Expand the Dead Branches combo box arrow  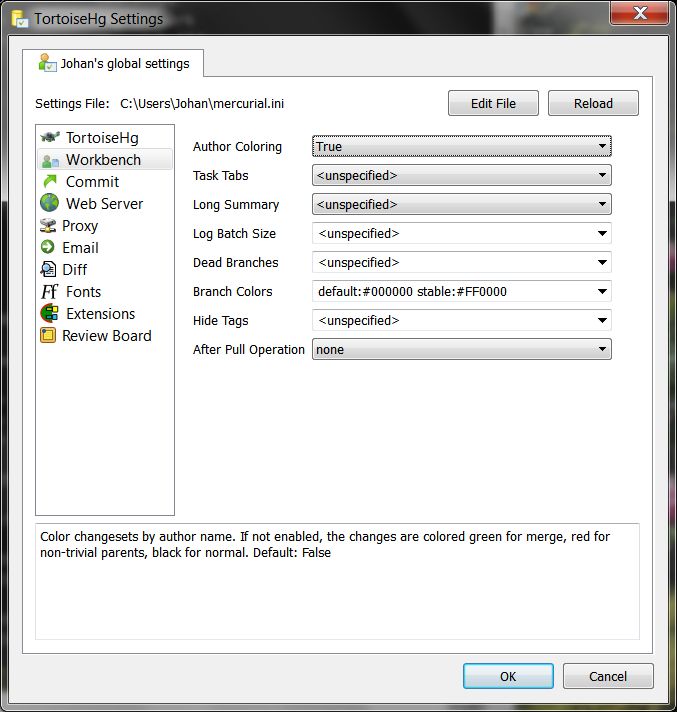[x=602, y=262]
